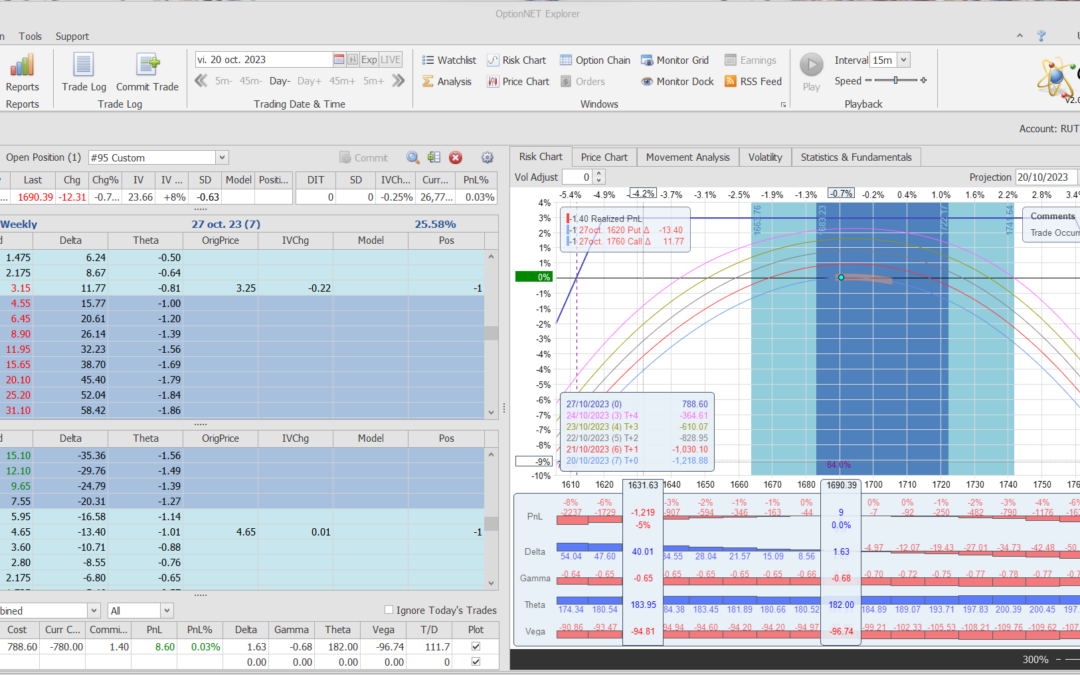This screenshot has height=675, width=1080.
Task: Uncheck Plot checkbox for the 788.60 row
Action: (475, 647)
